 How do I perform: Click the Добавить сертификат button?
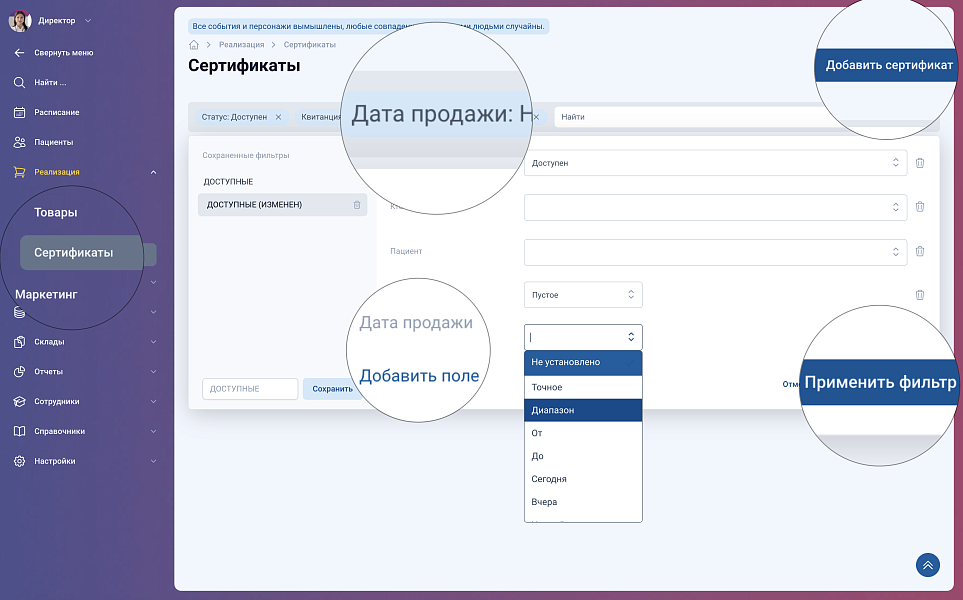(889, 65)
